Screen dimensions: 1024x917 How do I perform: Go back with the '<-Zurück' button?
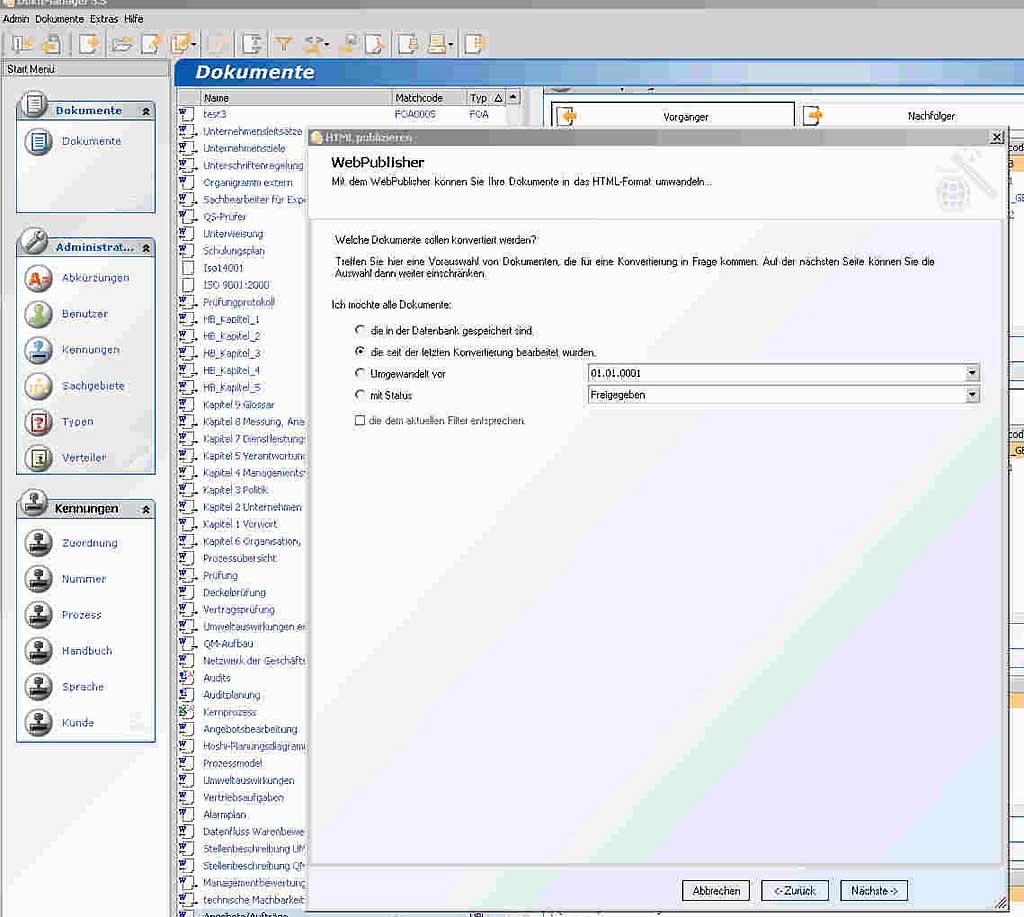pos(795,891)
